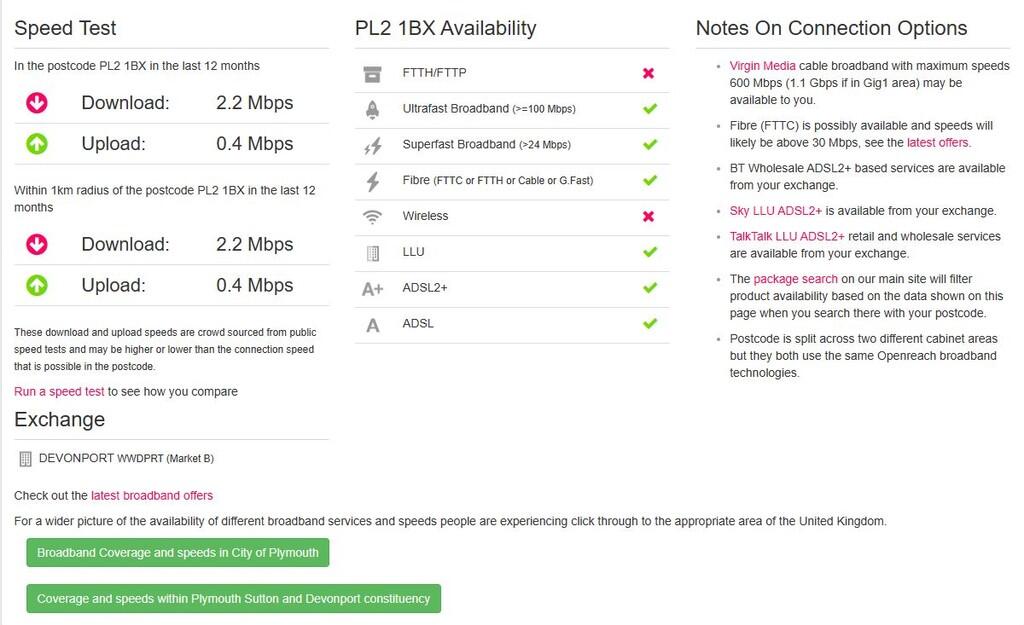Click the green tick for Ultrafast Broadband
The height and width of the screenshot is (625, 1024).
[x=650, y=108]
